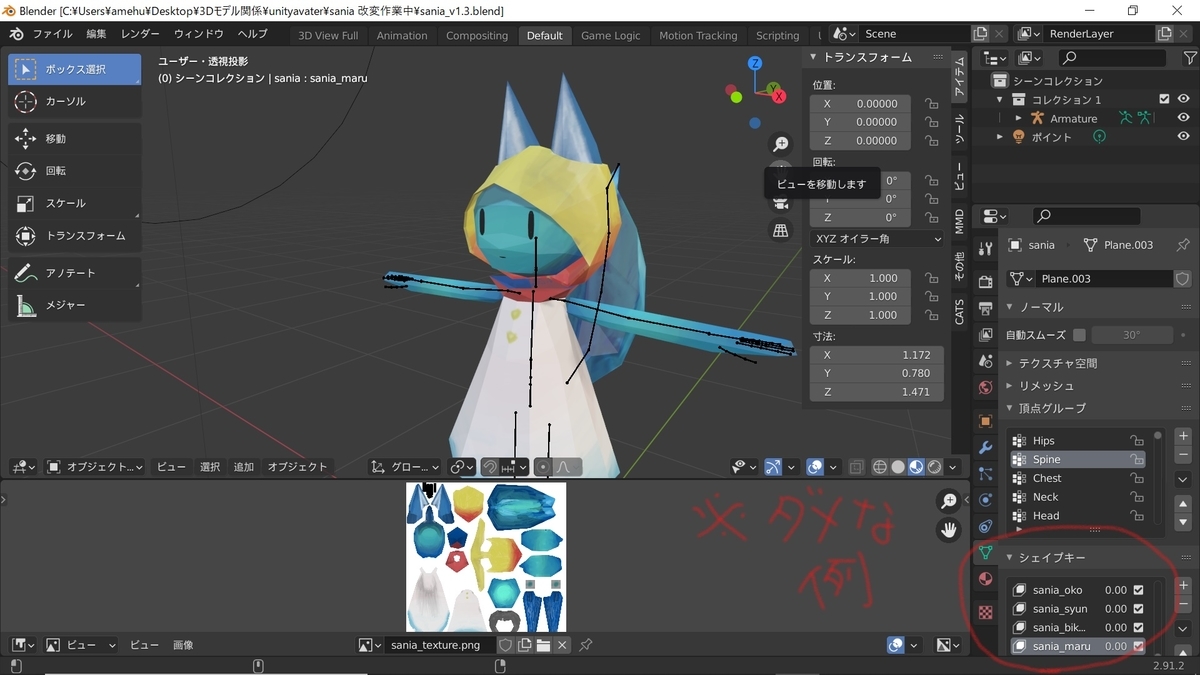Select the Transform (トランスフォーム) tool

(x=74, y=236)
